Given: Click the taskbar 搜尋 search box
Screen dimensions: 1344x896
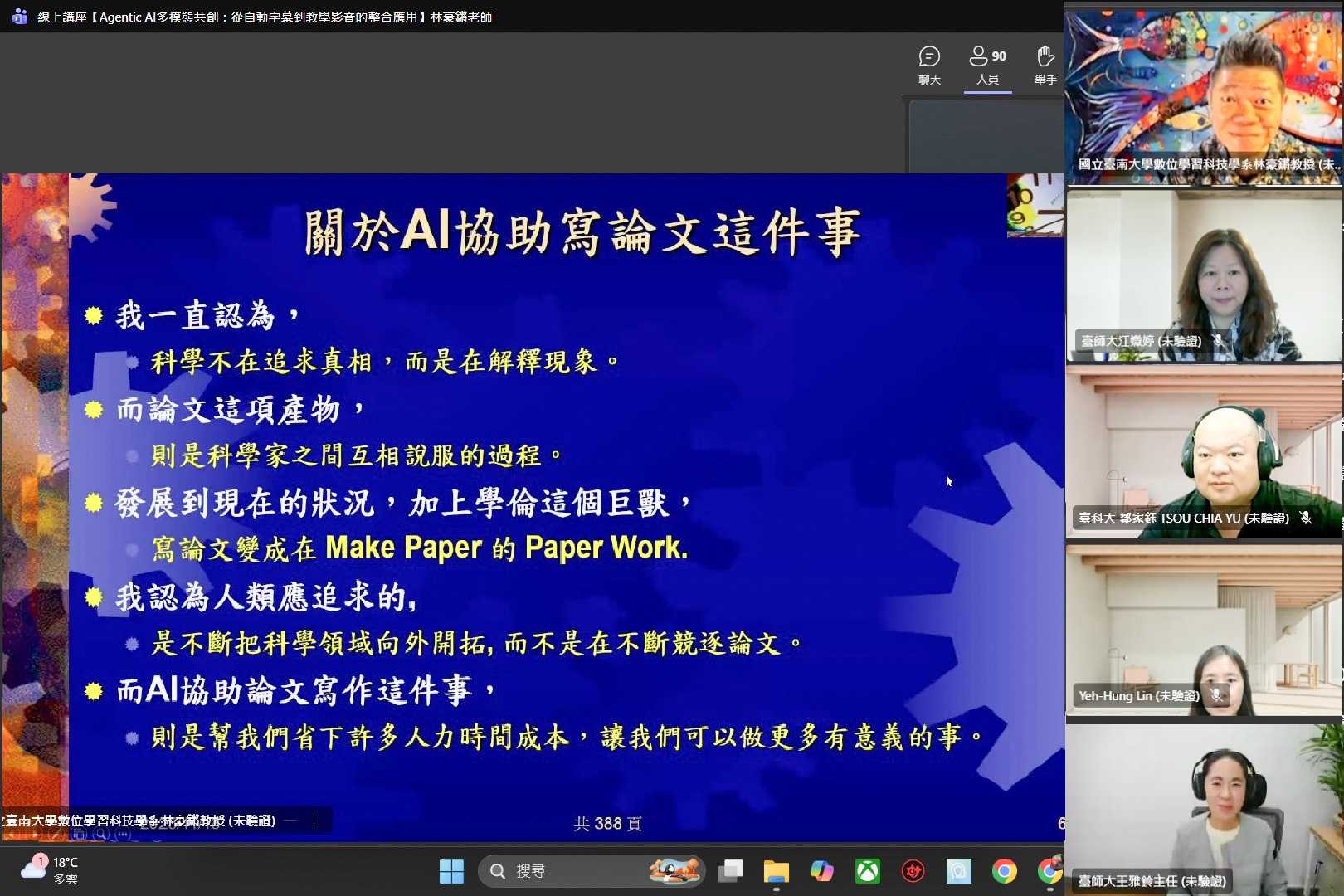Looking at the screenshot, I should [581, 871].
